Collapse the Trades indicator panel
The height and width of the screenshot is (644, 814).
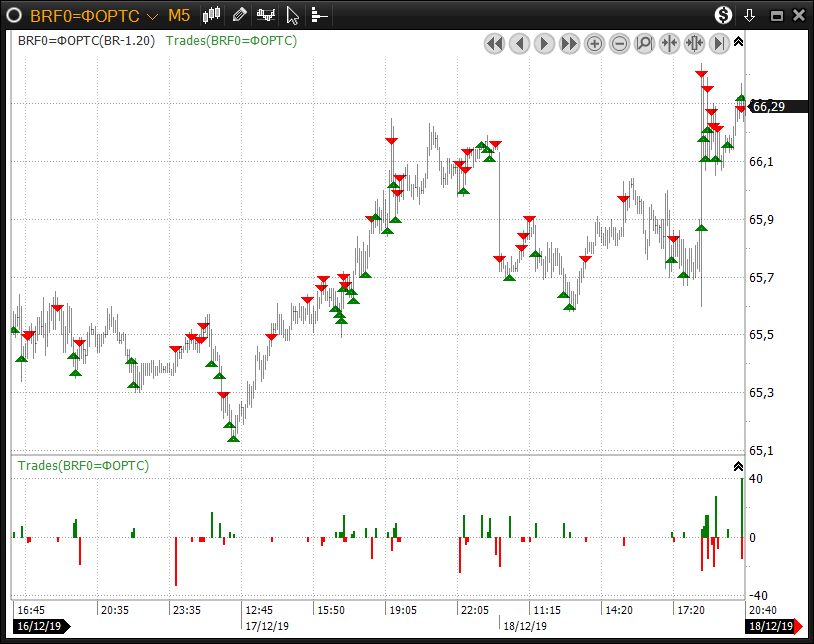(738, 466)
